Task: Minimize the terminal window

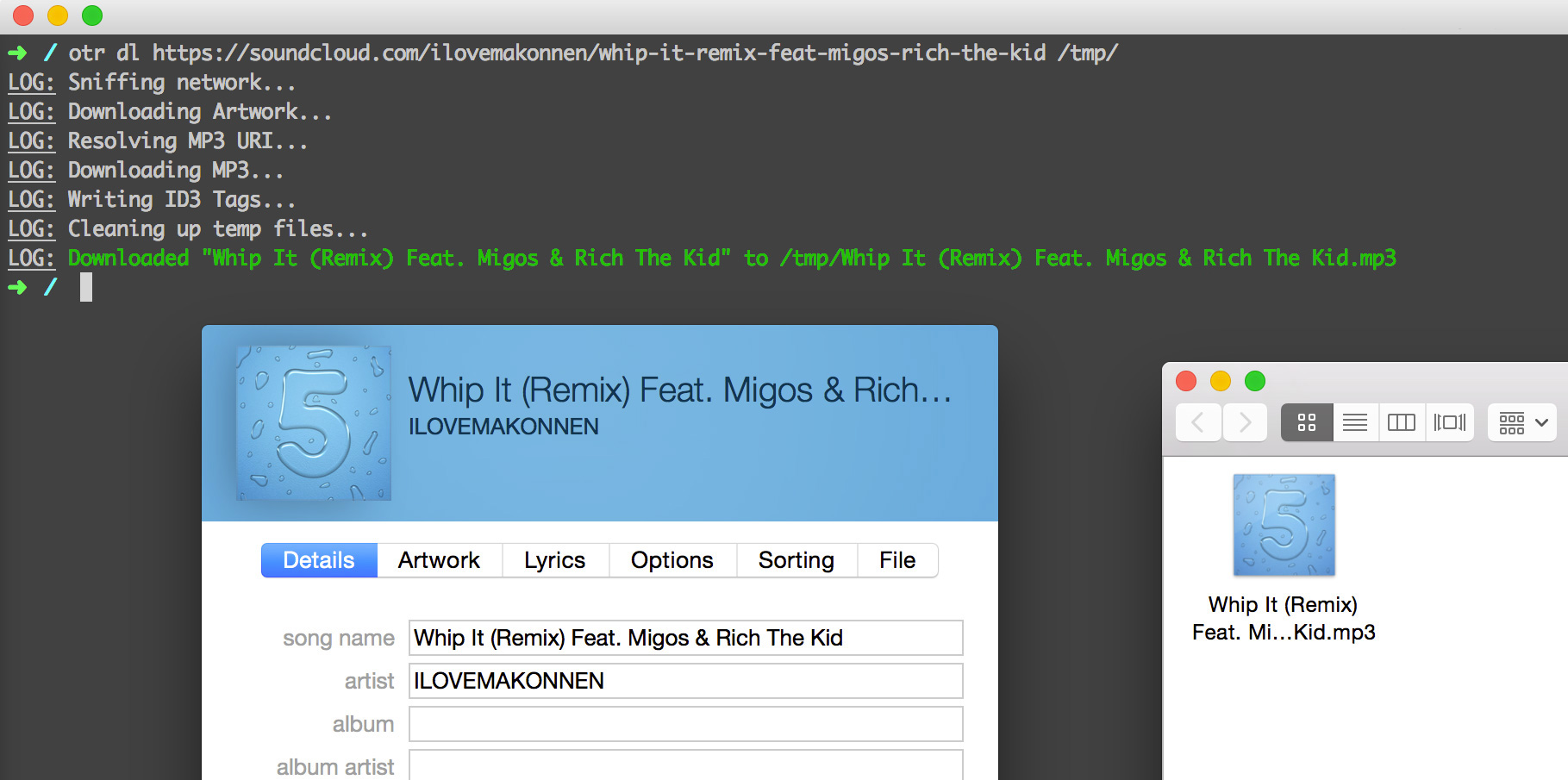Action: 58,16
